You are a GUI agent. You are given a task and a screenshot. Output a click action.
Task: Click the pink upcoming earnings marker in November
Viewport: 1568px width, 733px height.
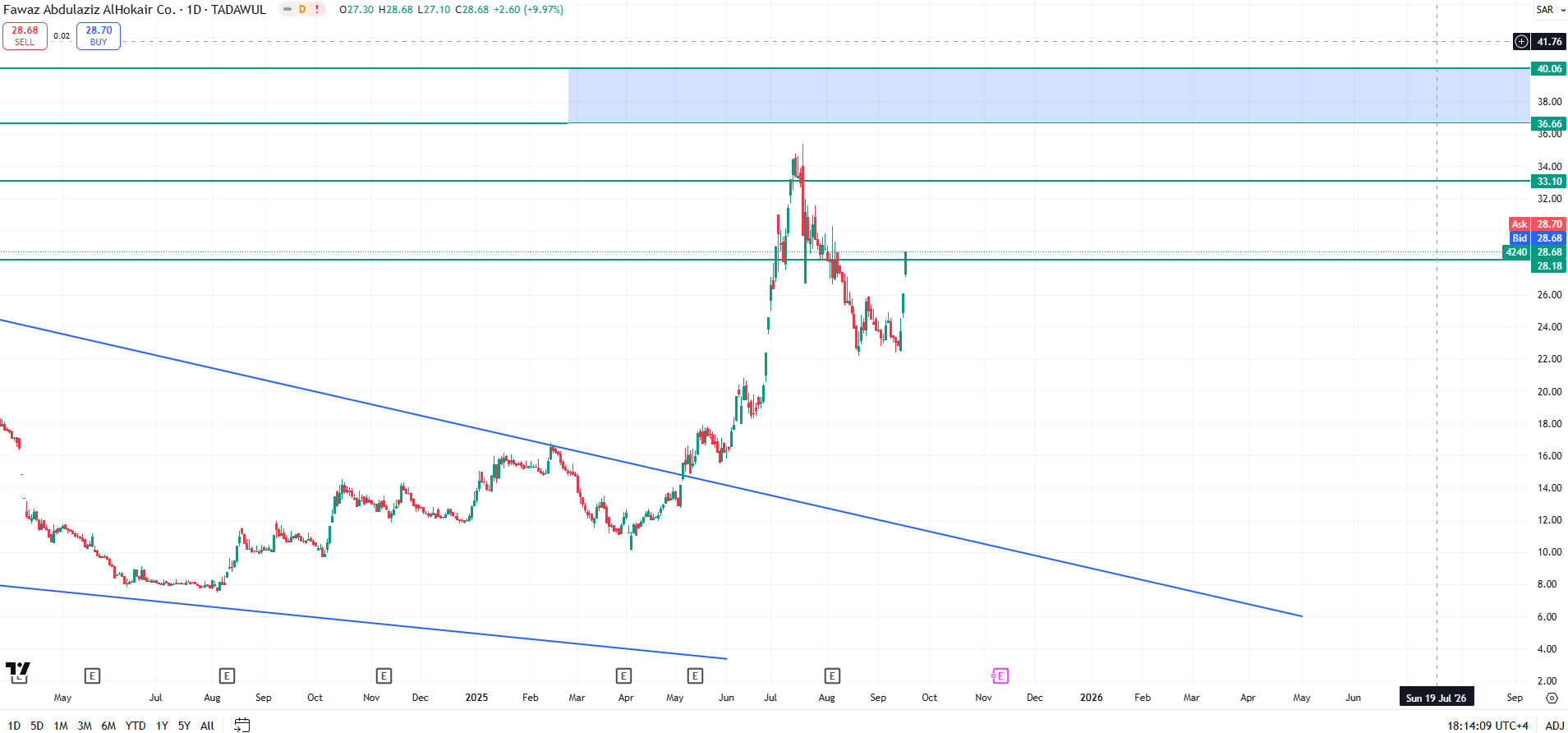(x=1000, y=676)
